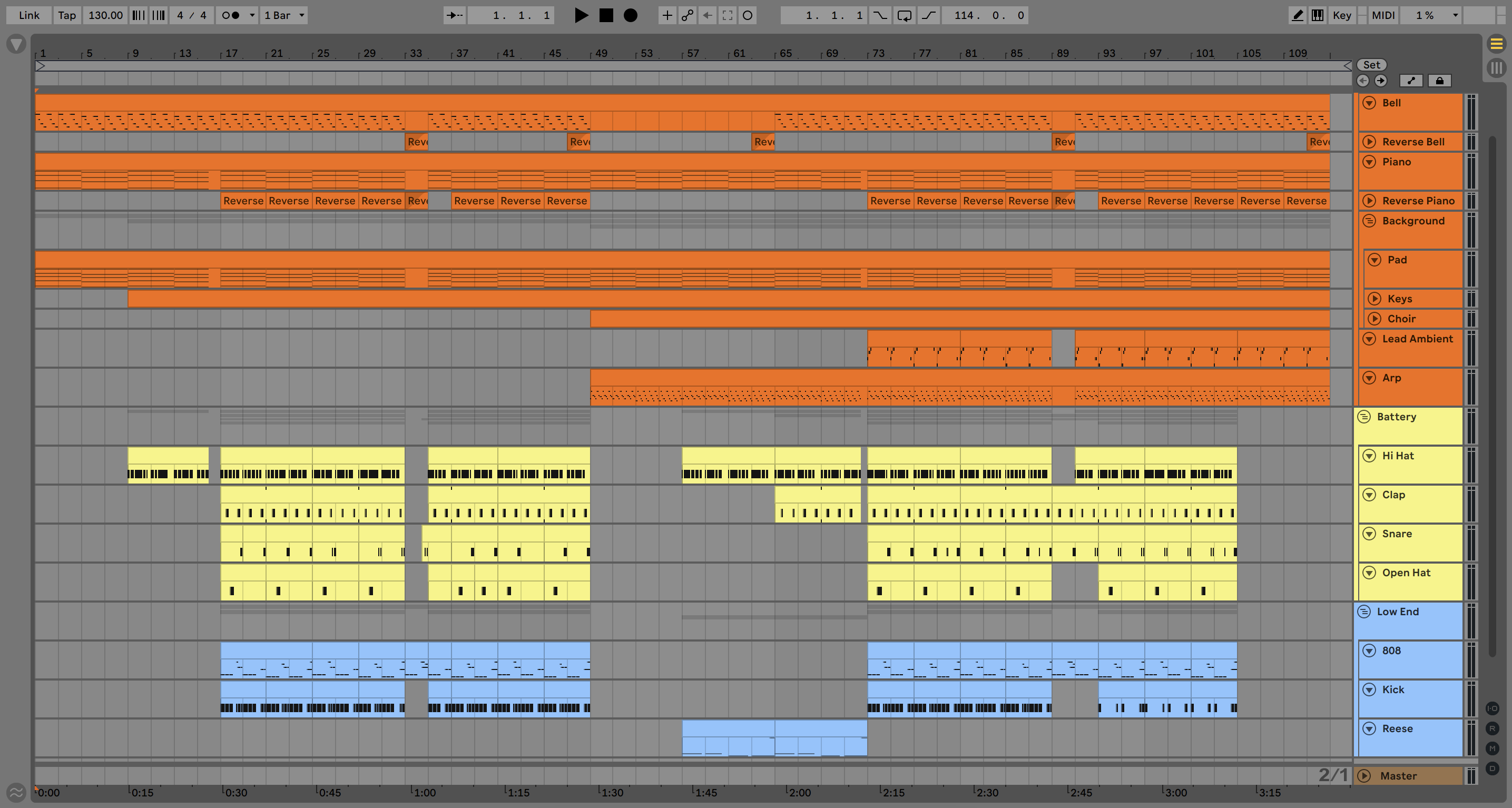1512x808 pixels.
Task: Click the Link button
Action: 29,15
